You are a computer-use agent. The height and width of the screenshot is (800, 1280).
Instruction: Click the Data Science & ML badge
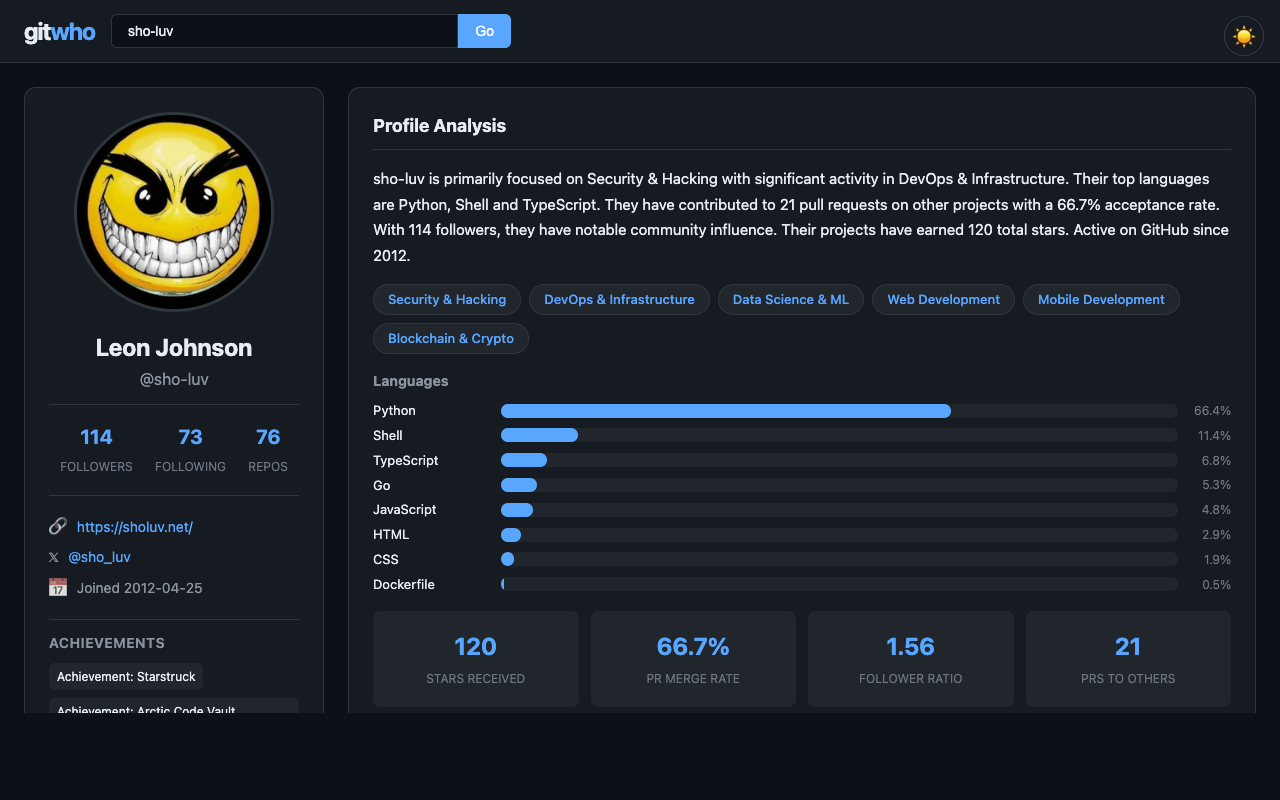click(790, 299)
